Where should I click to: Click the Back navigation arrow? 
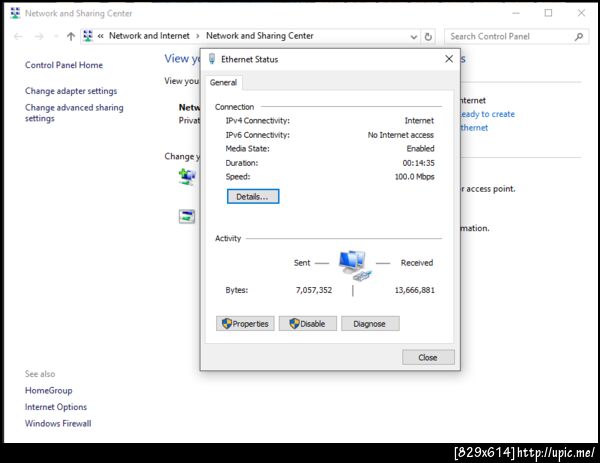pyautogui.click(x=18, y=37)
